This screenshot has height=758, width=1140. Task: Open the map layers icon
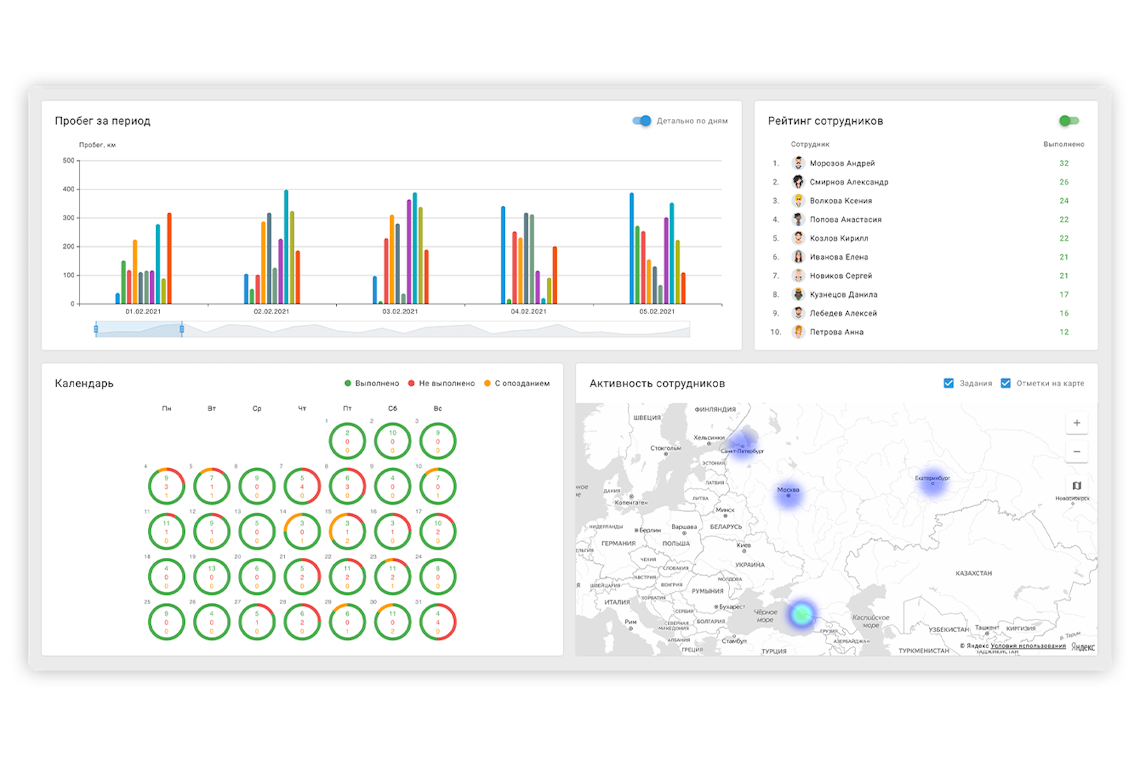(x=1077, y=485)
